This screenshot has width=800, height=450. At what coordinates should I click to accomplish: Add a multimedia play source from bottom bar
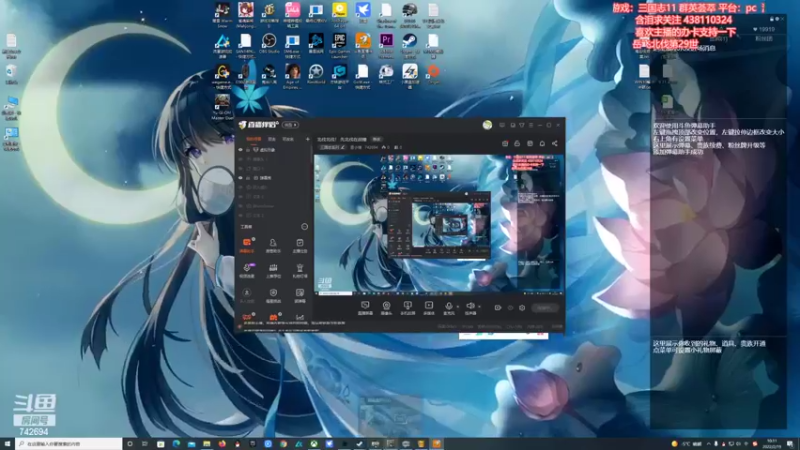[429, 307]
